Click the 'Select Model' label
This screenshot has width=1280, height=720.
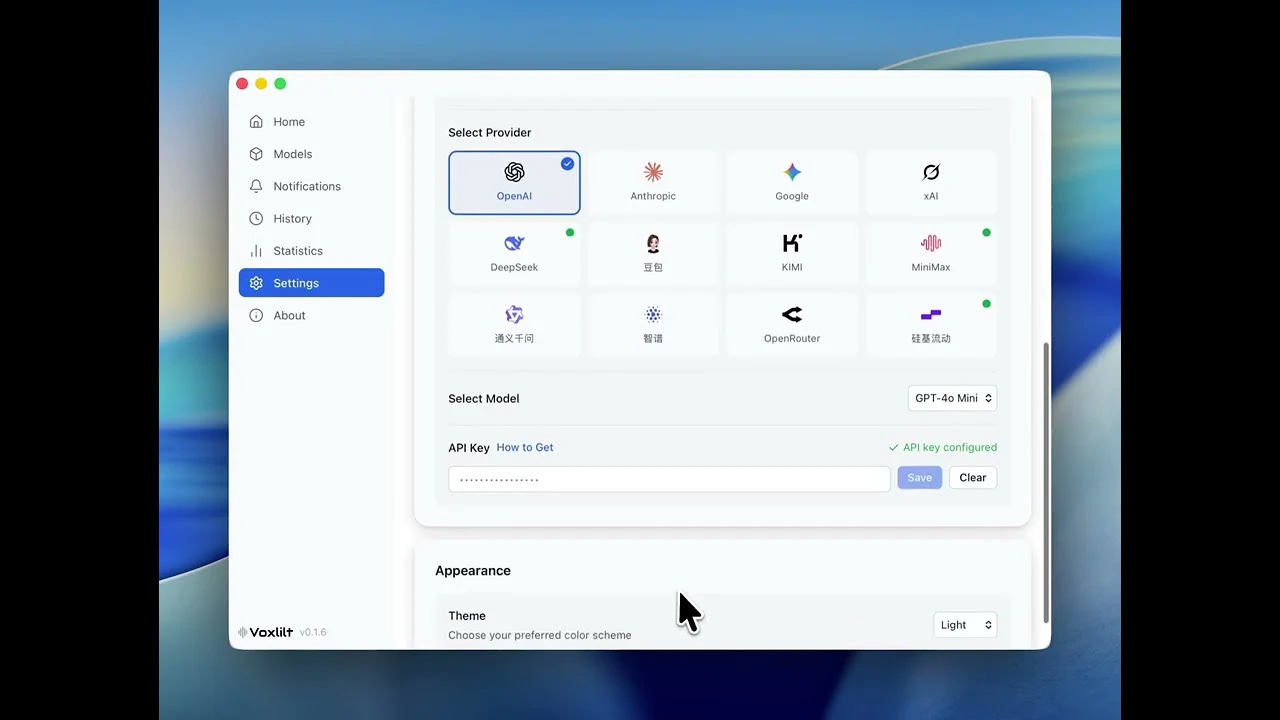pyautogui.click(x=484, y=398)
